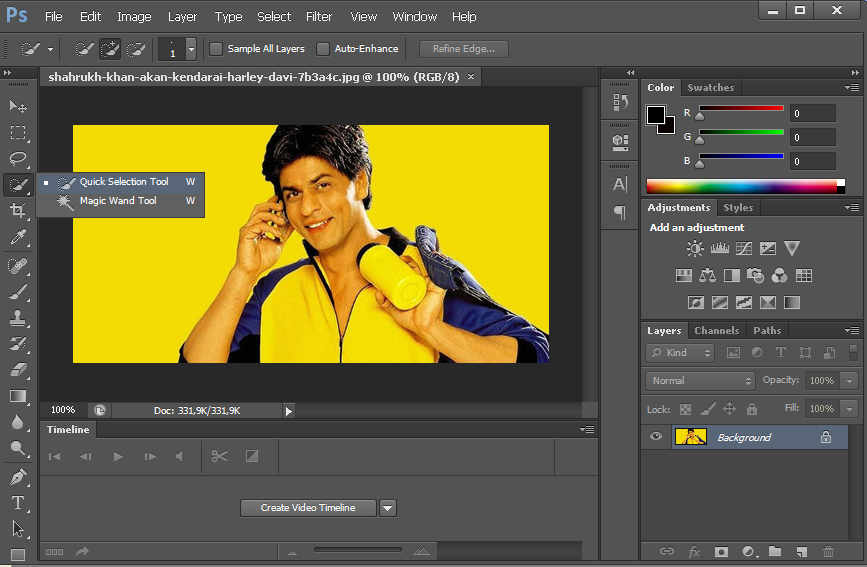Open the brush size picker dropdown
Viewport: 867px width, 567px height.
click(191, 49)
